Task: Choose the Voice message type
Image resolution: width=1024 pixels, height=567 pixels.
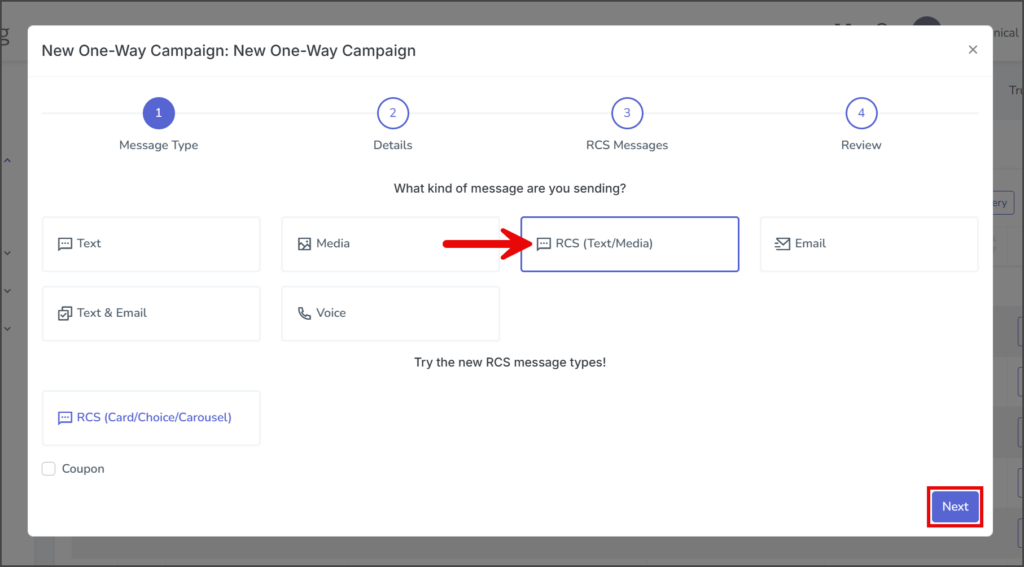Action: (x=391, y=314)
